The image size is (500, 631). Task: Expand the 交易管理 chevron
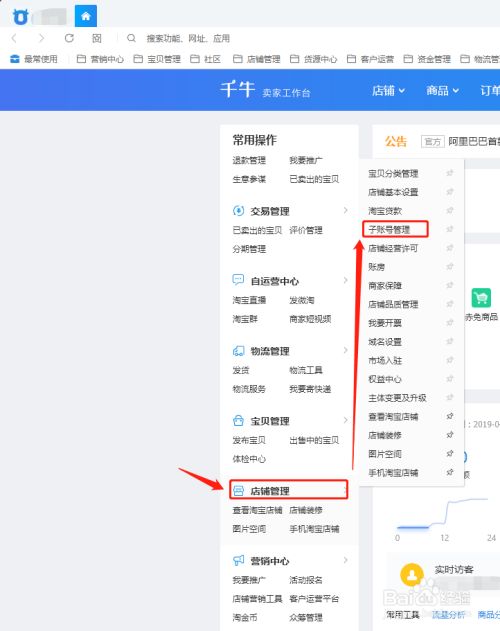coord(345,210)
